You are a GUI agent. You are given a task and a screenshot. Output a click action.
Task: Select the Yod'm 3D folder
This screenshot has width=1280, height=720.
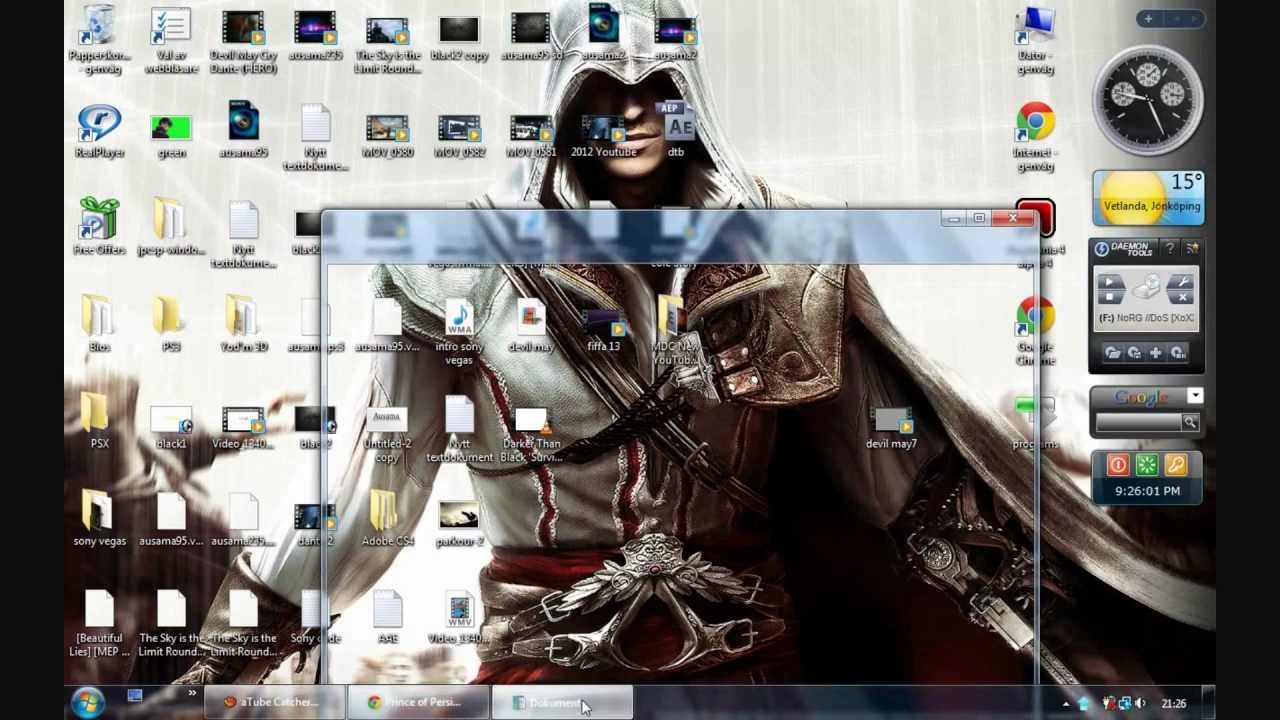243,324
